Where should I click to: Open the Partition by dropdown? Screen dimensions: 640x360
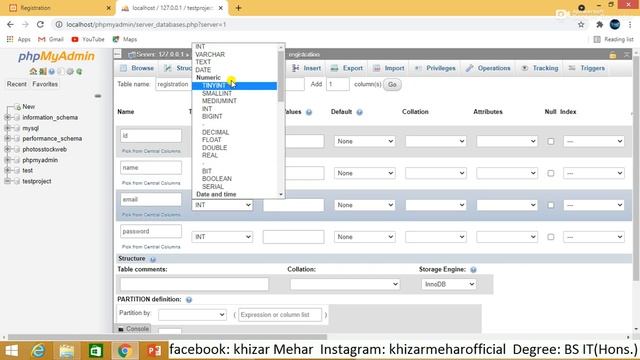tap(192, 315)
